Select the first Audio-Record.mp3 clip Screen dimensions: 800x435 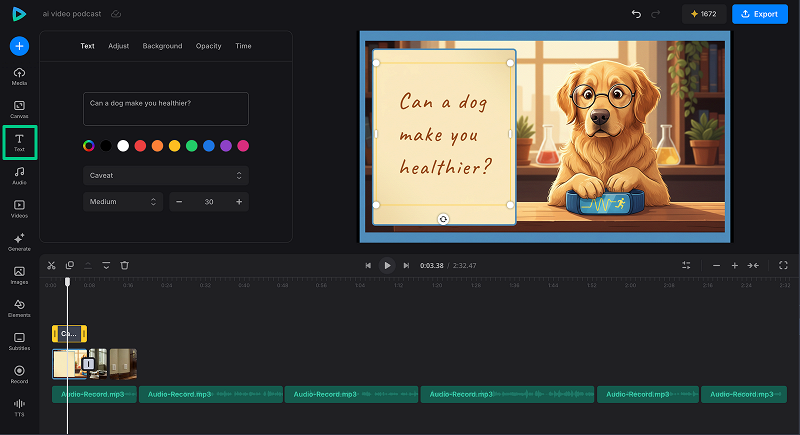tap(94, 394)
